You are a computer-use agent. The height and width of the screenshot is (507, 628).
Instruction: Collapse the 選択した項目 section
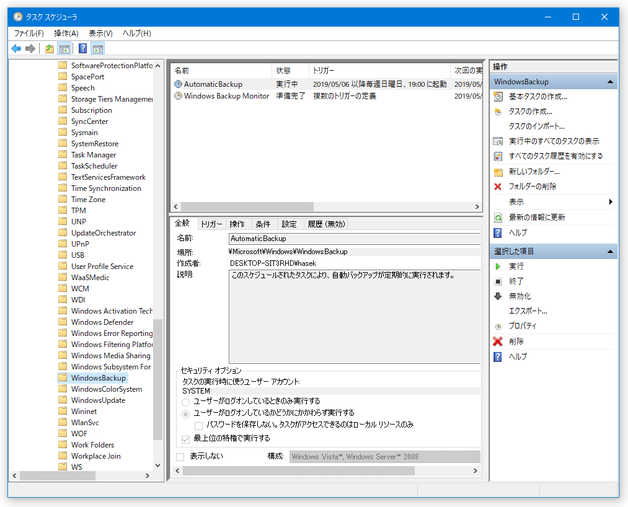pyautogui.click(x=610, y=251)
